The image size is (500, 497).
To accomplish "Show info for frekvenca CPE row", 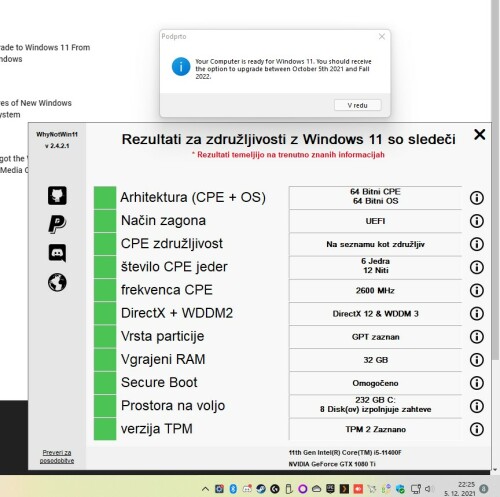I will [x=477, y=290].
